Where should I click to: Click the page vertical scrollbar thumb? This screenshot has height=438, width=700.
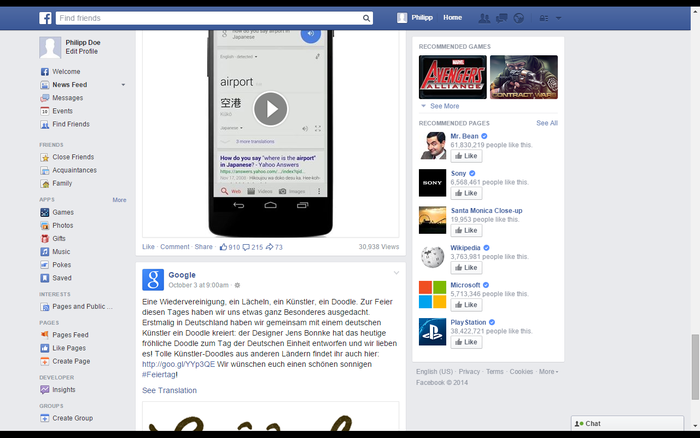(x=695, y=367)
